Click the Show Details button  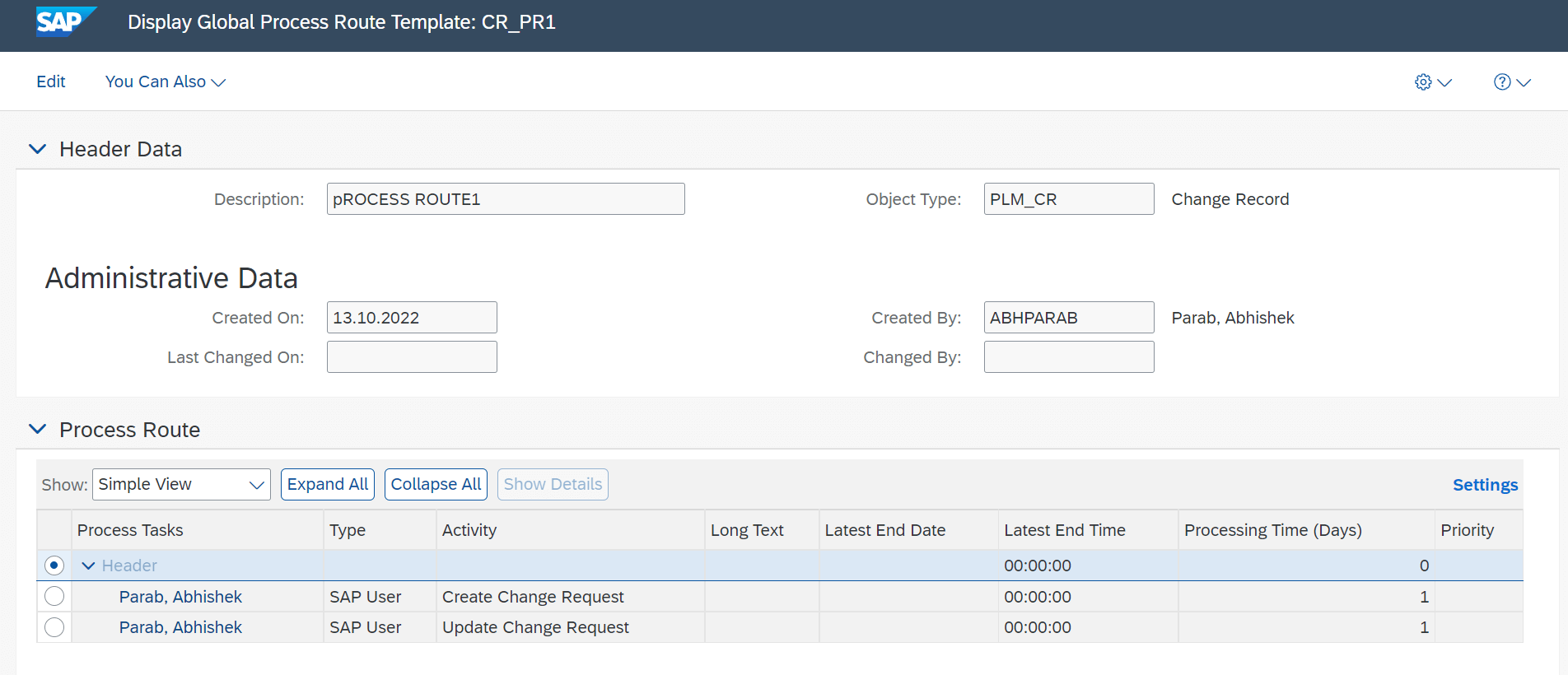pos(553,484)
